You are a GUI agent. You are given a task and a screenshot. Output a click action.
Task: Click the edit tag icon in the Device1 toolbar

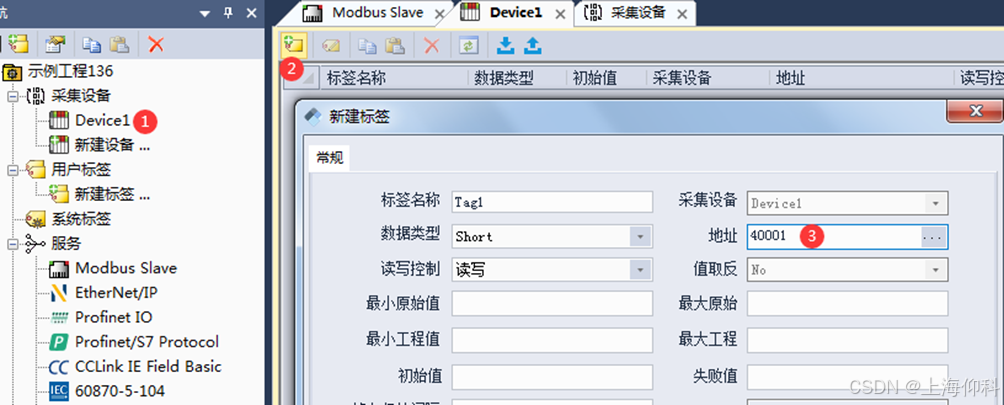(332, 45)
